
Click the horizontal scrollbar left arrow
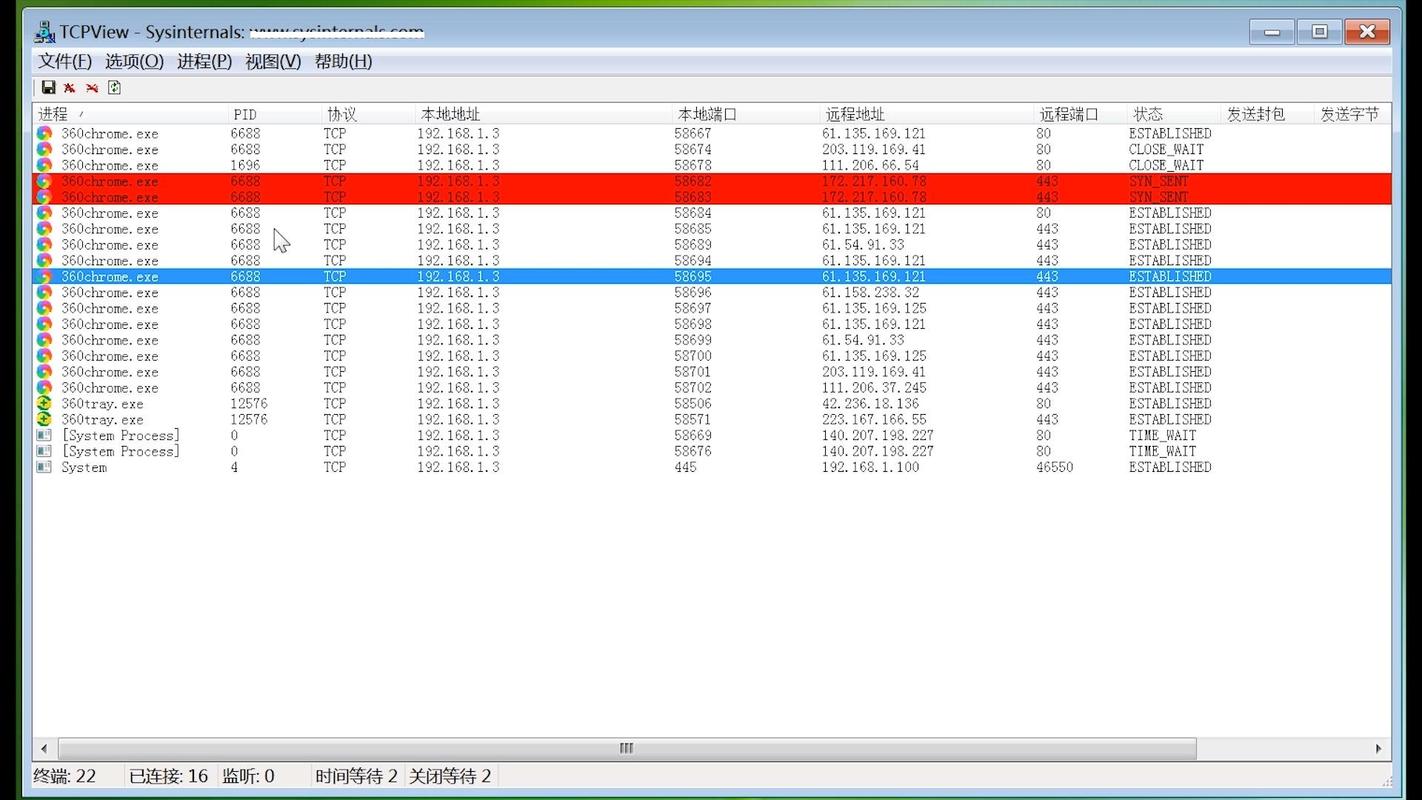44,748
